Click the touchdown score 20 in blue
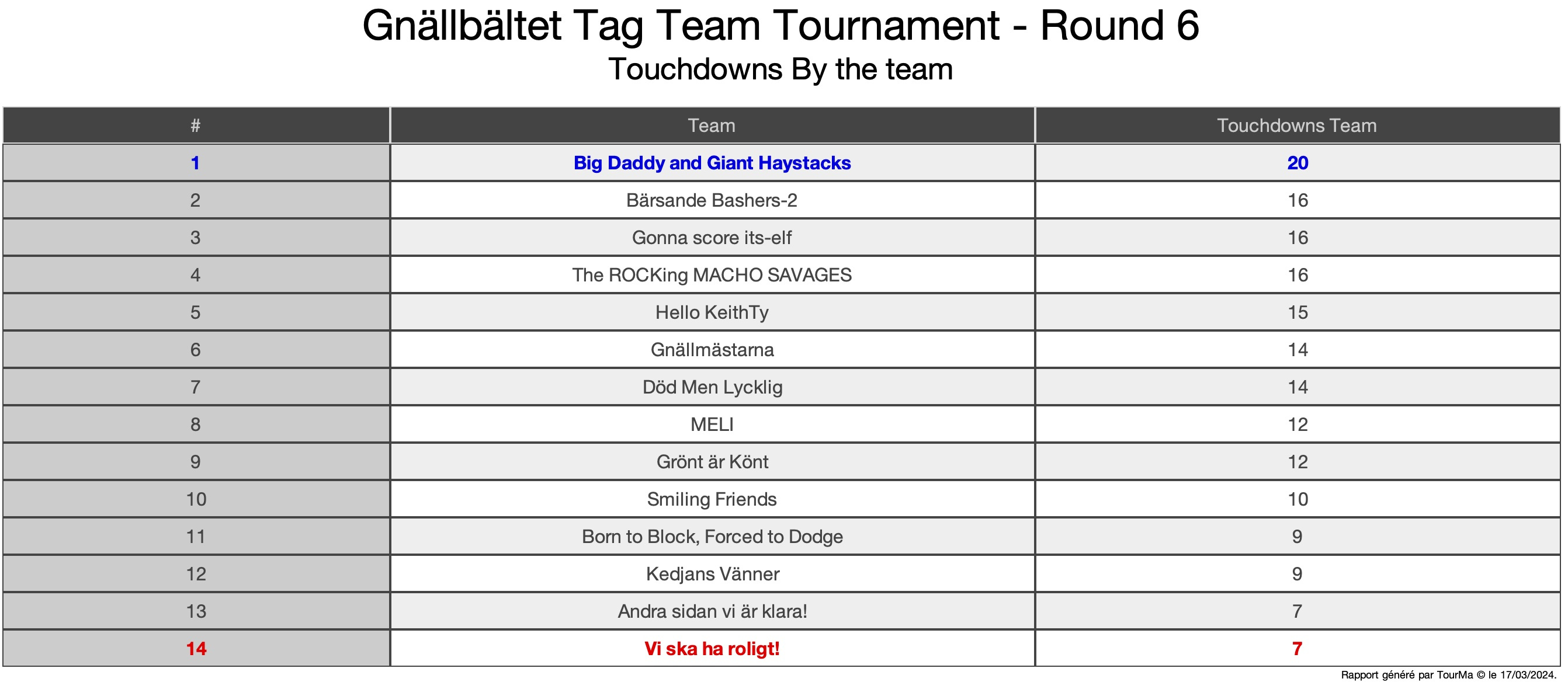The height and width of the screenshot is (696, 1568). click(x=1297, y=163)
